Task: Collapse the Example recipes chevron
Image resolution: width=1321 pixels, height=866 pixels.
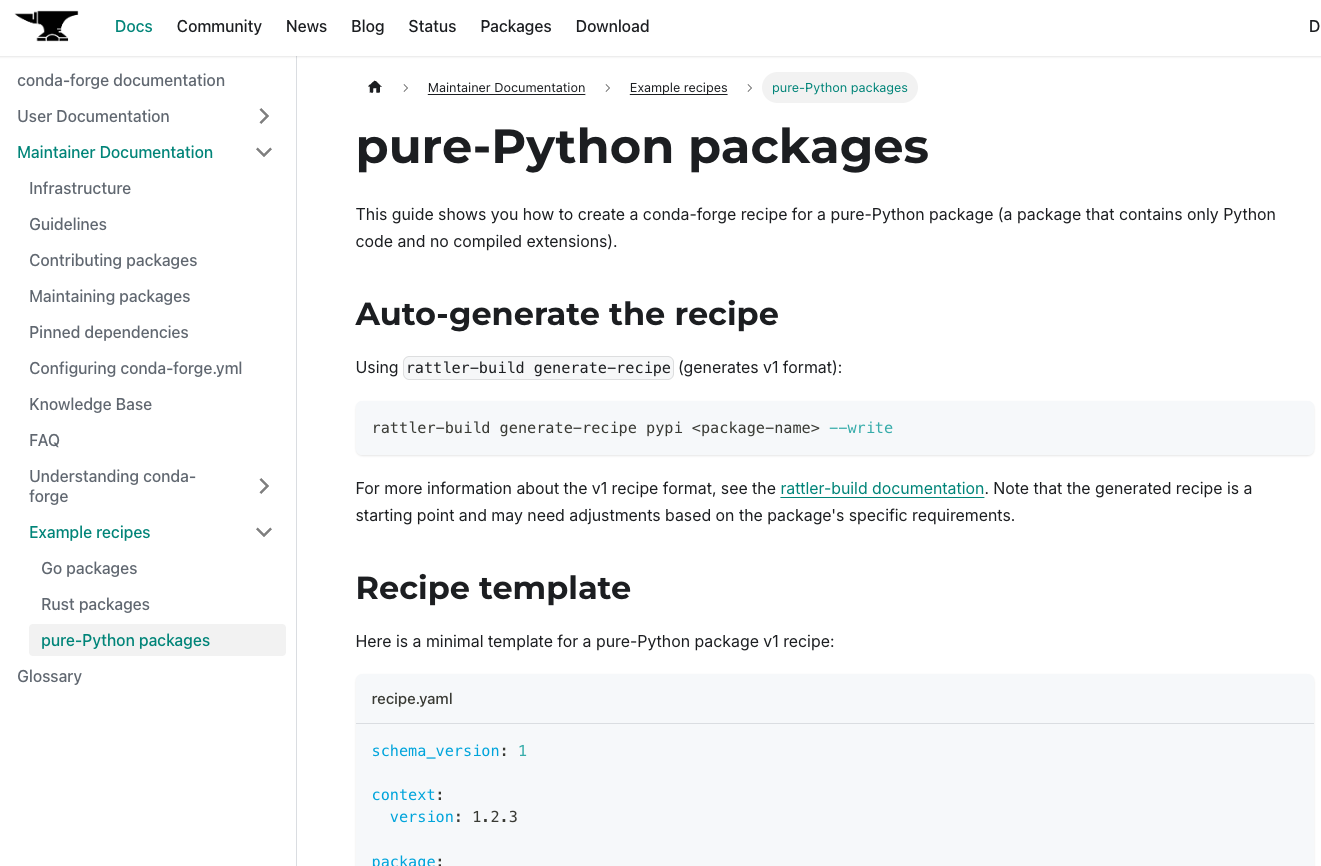Action: [x=264, y=532]
